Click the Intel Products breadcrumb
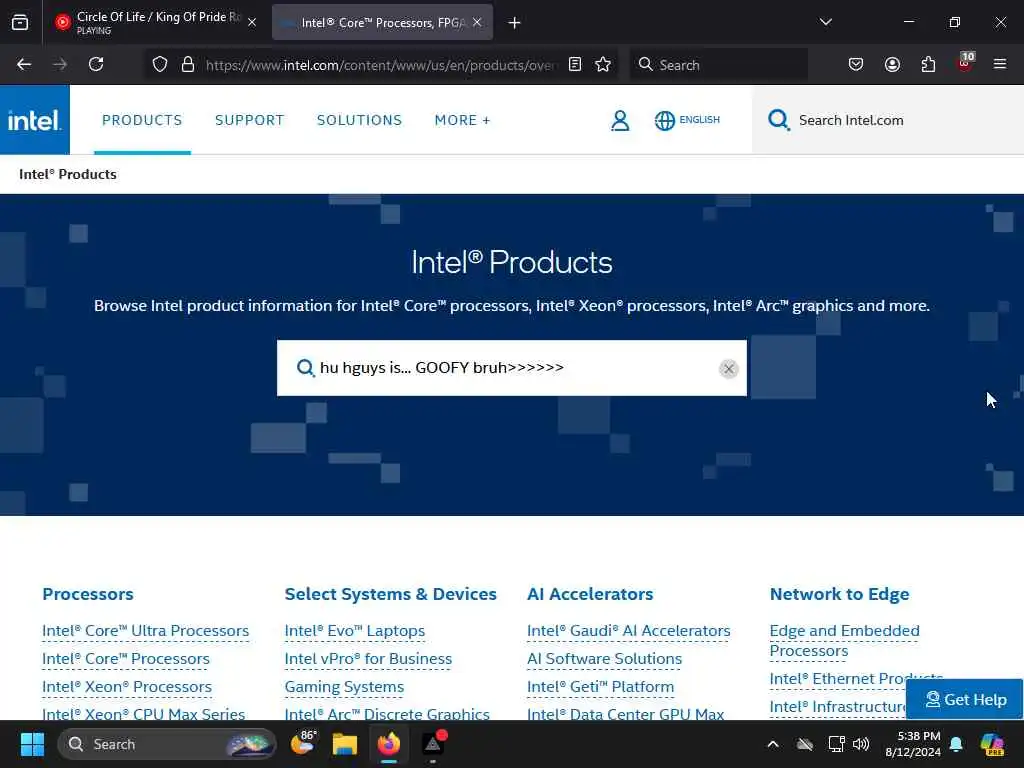Viewport: 1024px width, 768px height. [x=68, y=174]
